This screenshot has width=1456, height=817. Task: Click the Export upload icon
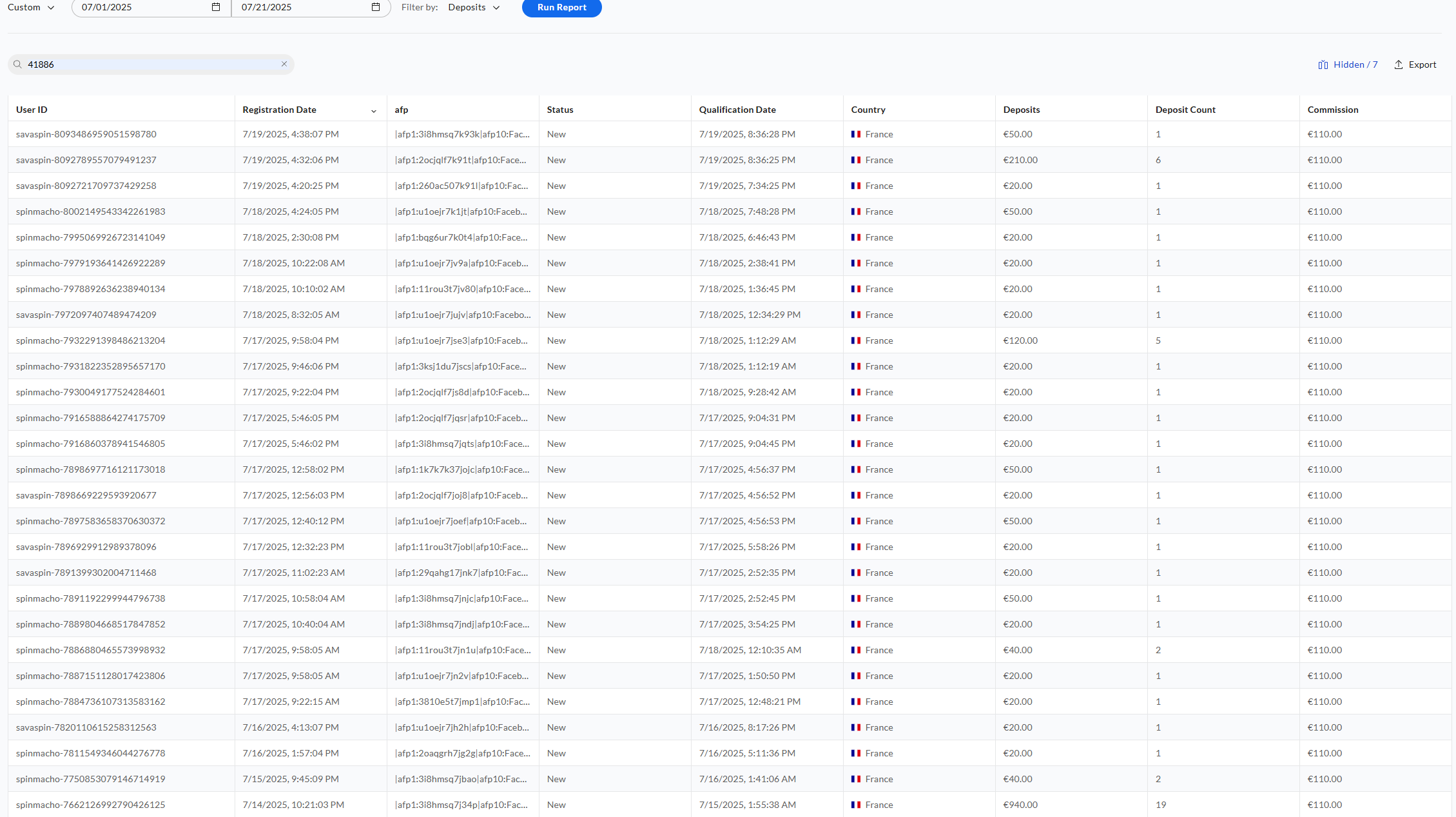(1399, 64)
